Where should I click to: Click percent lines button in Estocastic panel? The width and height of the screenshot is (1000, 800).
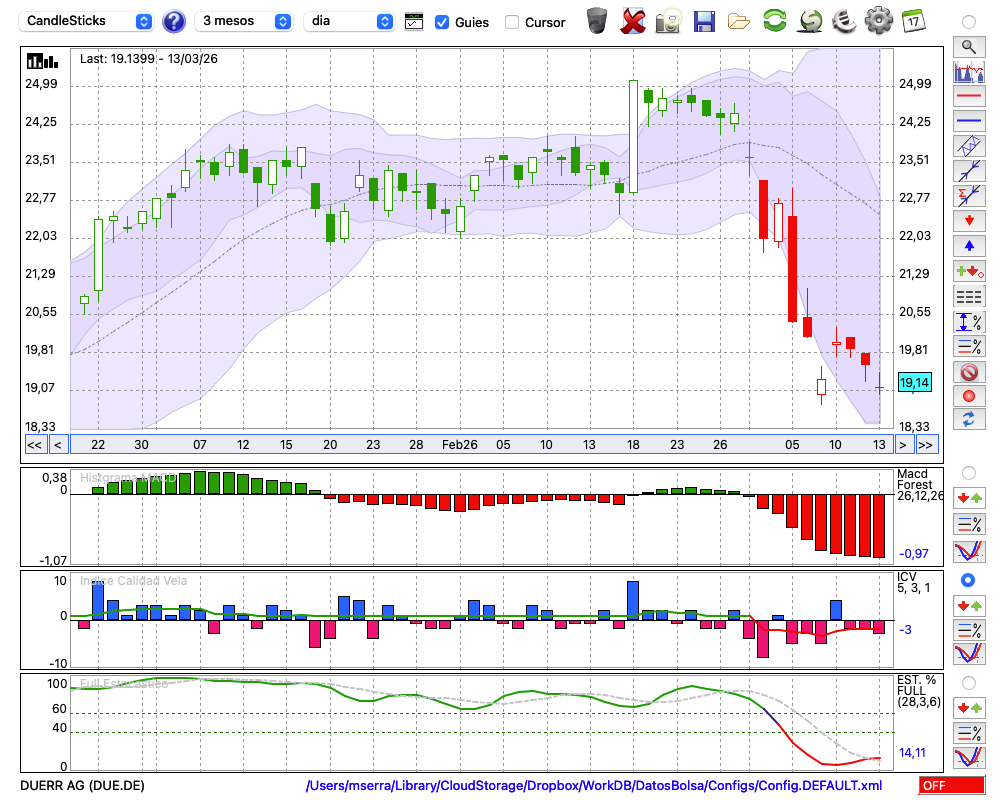[969, 733]
